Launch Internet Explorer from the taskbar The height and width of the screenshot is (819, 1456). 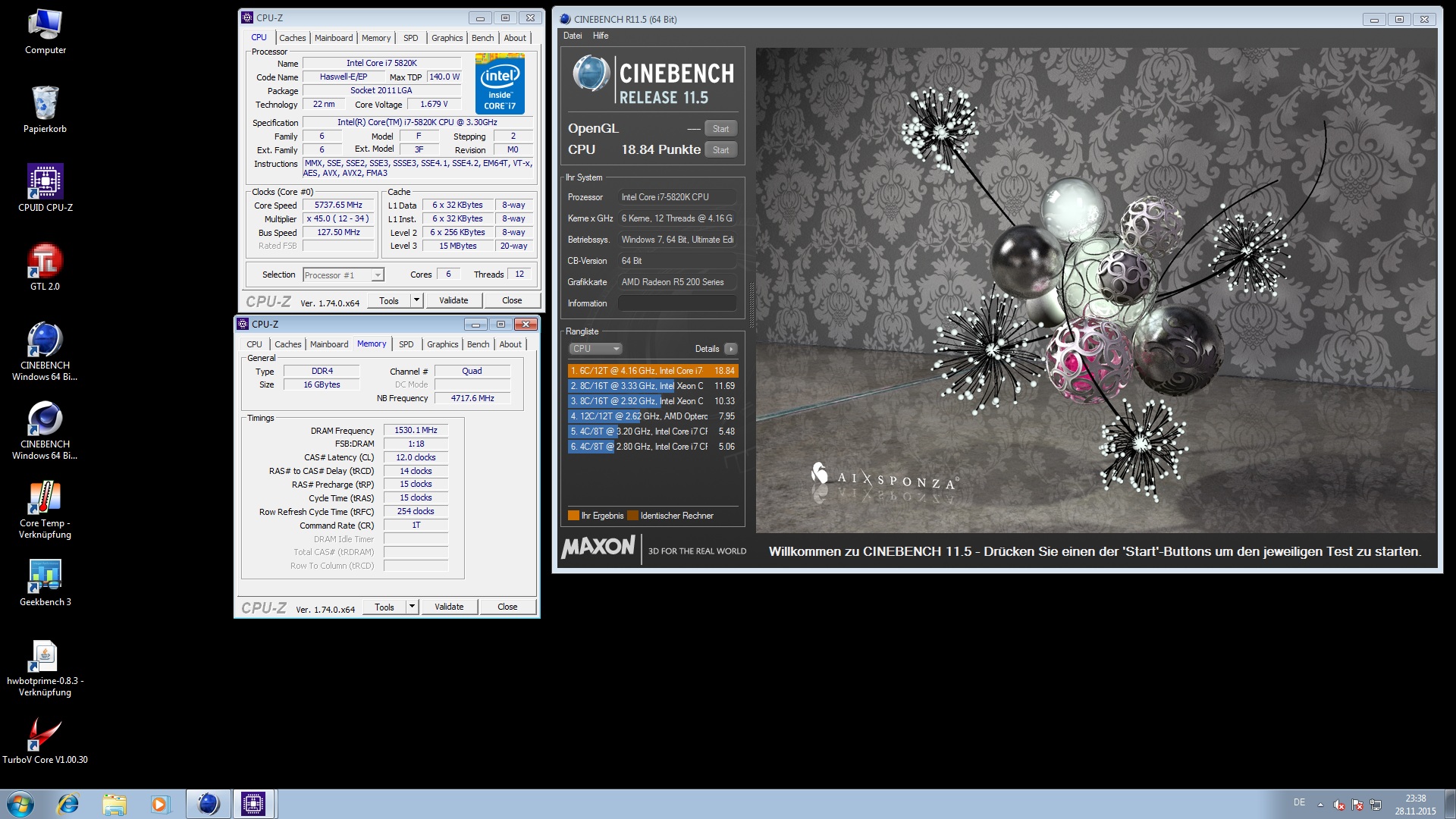[x=68, y=804]
